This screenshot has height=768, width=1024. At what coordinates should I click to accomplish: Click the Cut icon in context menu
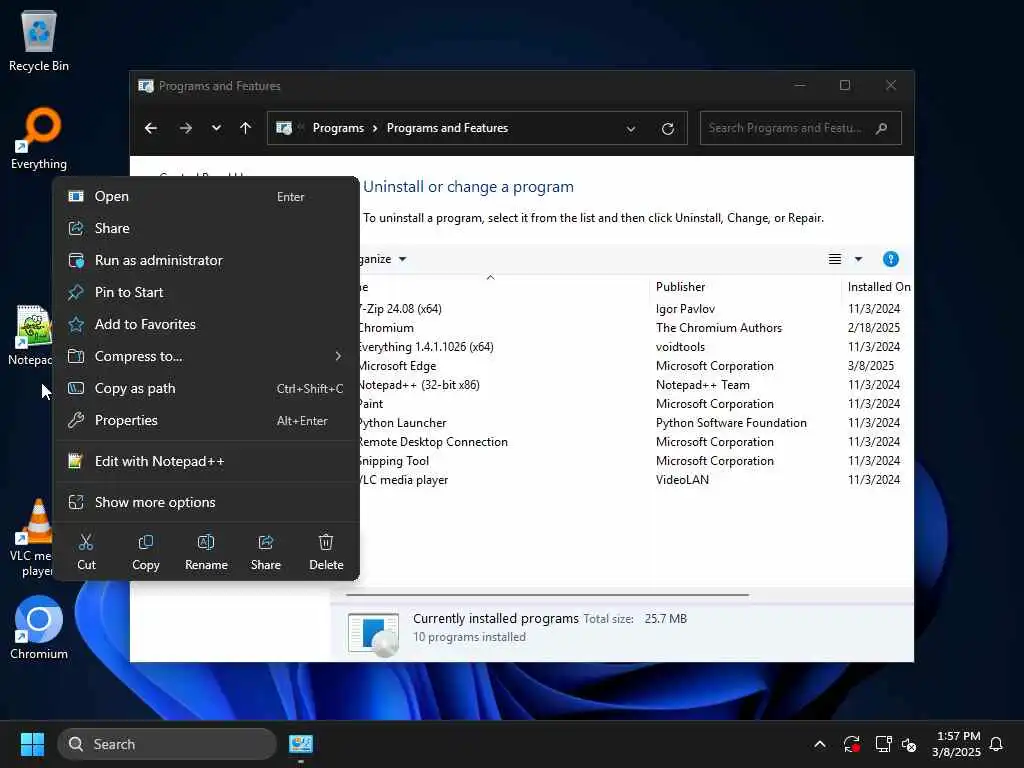click(x=86, y=552)
